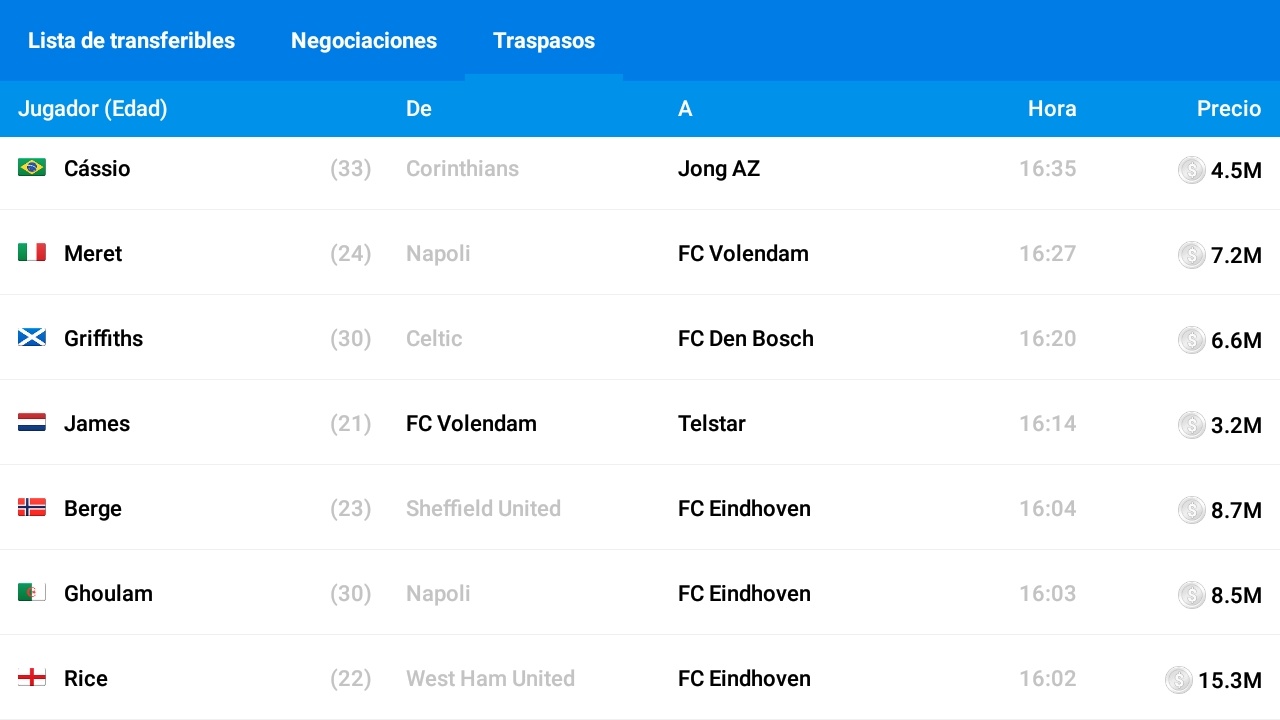The image size is (1280, 720).
Task: Open the Lista de transferibles tab
Action: tap(131, 41)
